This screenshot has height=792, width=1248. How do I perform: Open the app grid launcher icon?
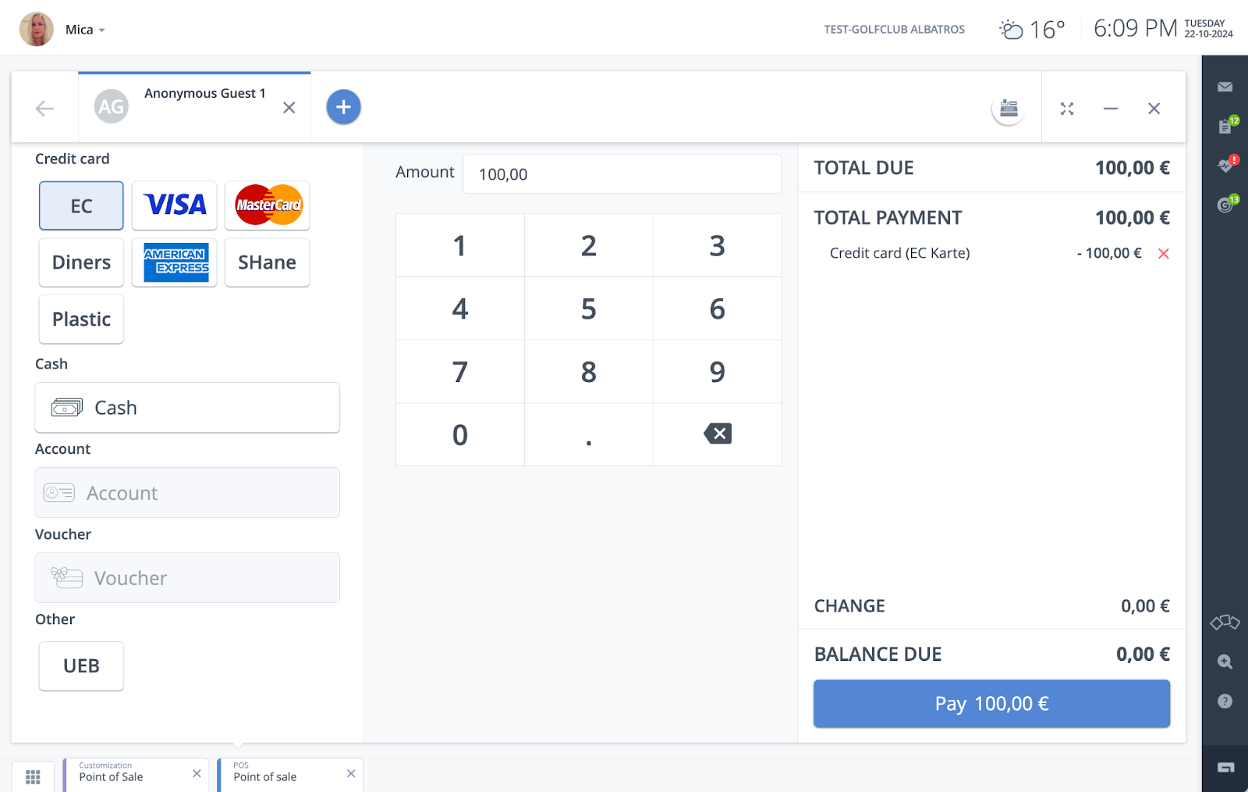click(x=33, y=776)
